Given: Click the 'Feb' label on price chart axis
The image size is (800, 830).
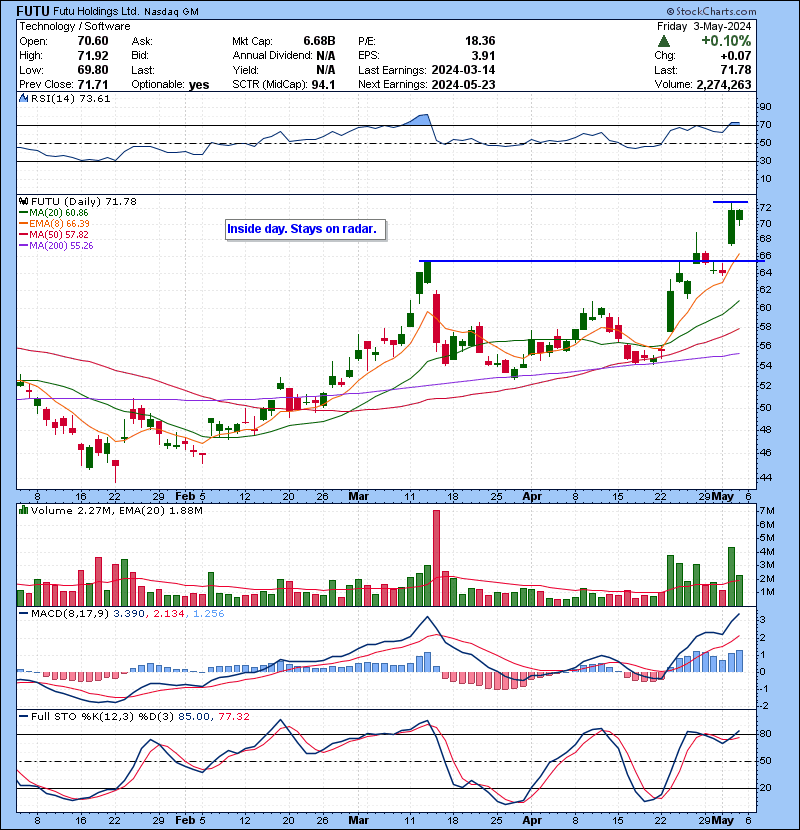Looking at the screenshot, I should pos(185,497).
